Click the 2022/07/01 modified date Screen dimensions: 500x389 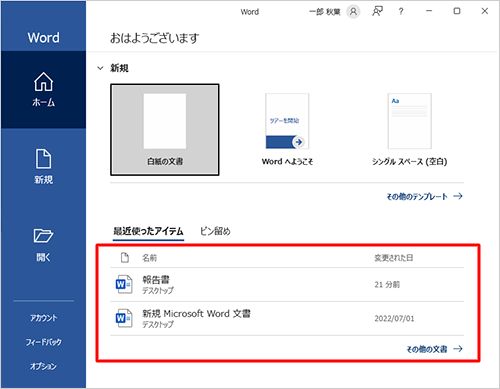click(x=394, y=319)
